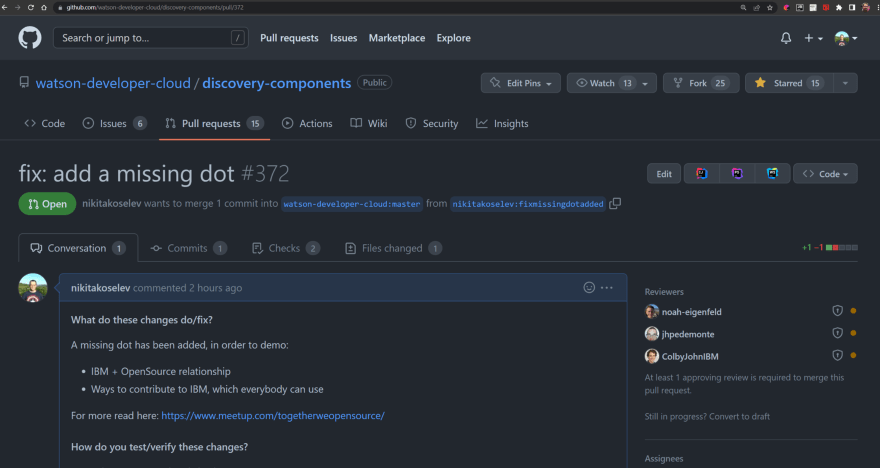Open the Security tab
The width and height of the screenshot is (880, 468).
pyautogui.click(x=432, y=123)
